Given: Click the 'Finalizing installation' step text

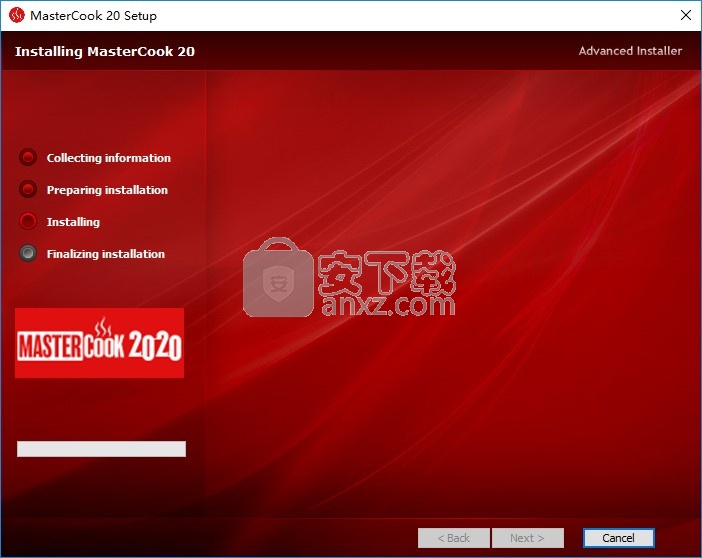Looking at the screenshot, I should tap(106, 254).
